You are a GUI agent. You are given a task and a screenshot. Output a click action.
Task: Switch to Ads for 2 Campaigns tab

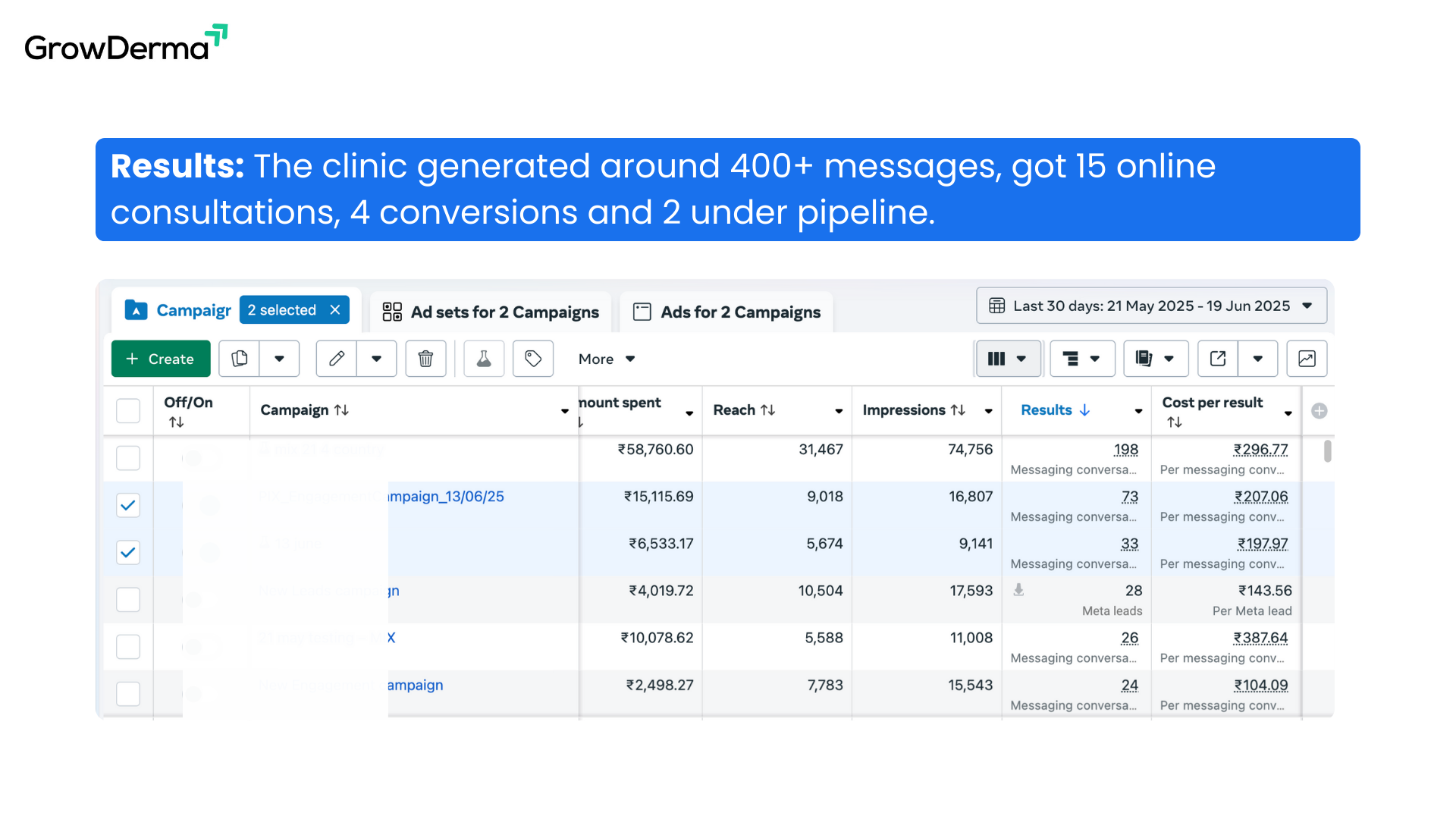tap(726, 312)
